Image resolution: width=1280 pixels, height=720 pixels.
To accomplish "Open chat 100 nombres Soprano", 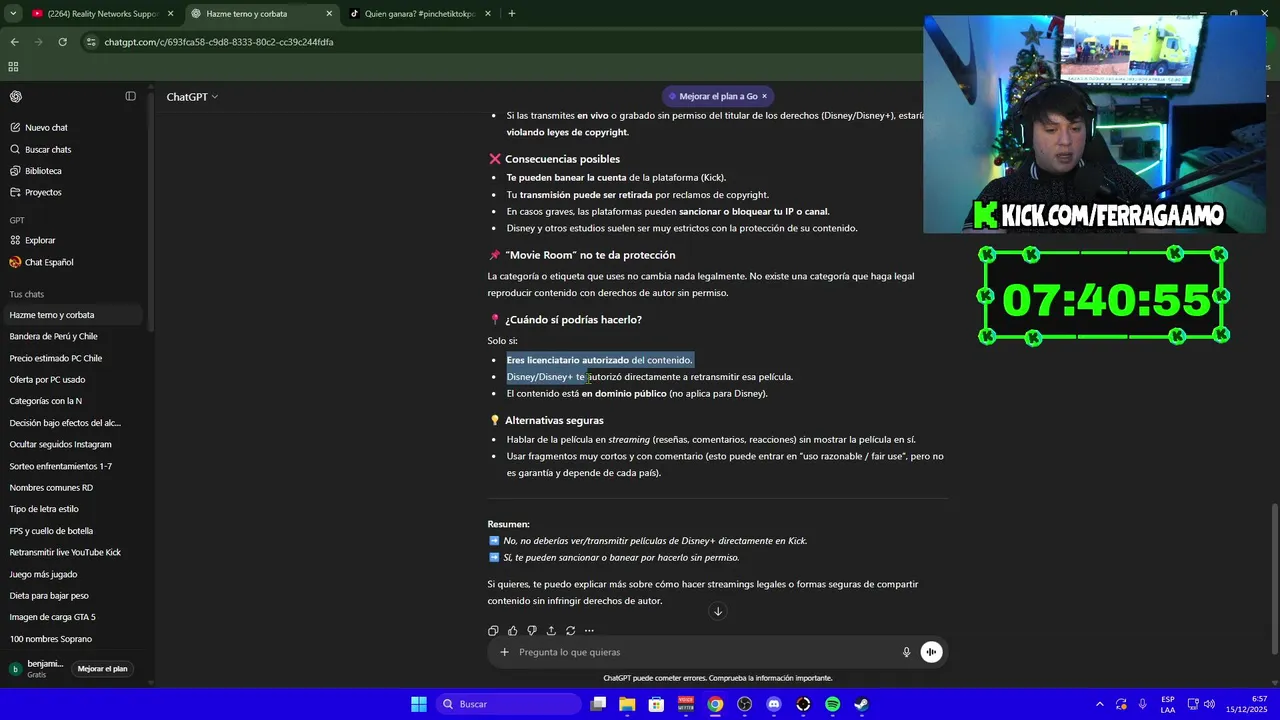I will coord(51,639).
